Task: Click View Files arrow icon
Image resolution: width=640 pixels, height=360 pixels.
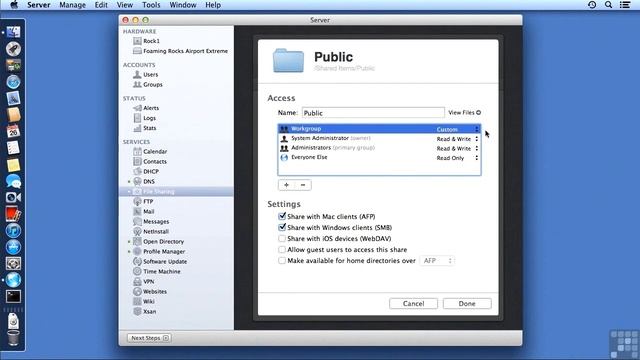Action: pyautogui.click(x=478, y=113)
